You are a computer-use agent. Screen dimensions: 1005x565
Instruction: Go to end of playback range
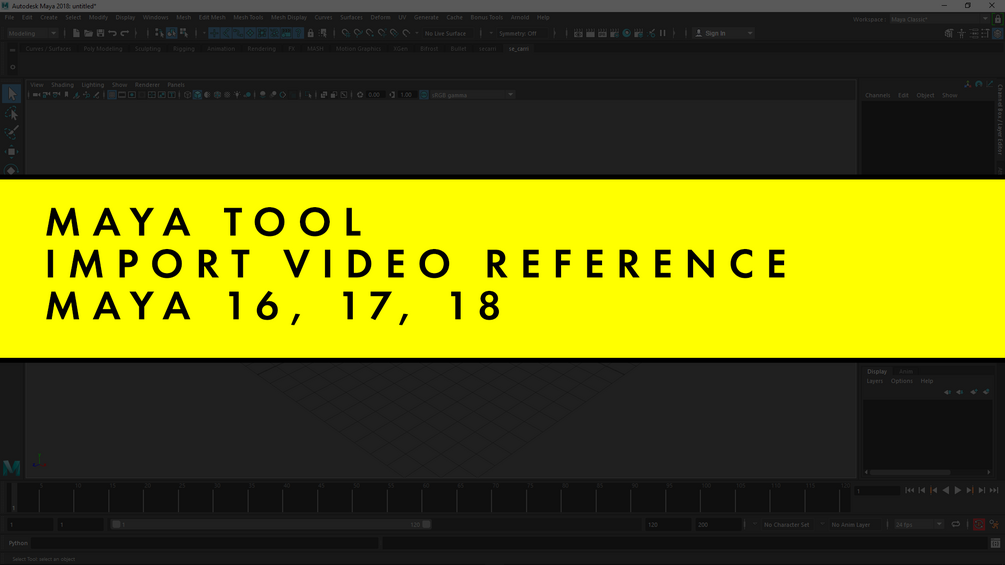[x=993, y=491]
